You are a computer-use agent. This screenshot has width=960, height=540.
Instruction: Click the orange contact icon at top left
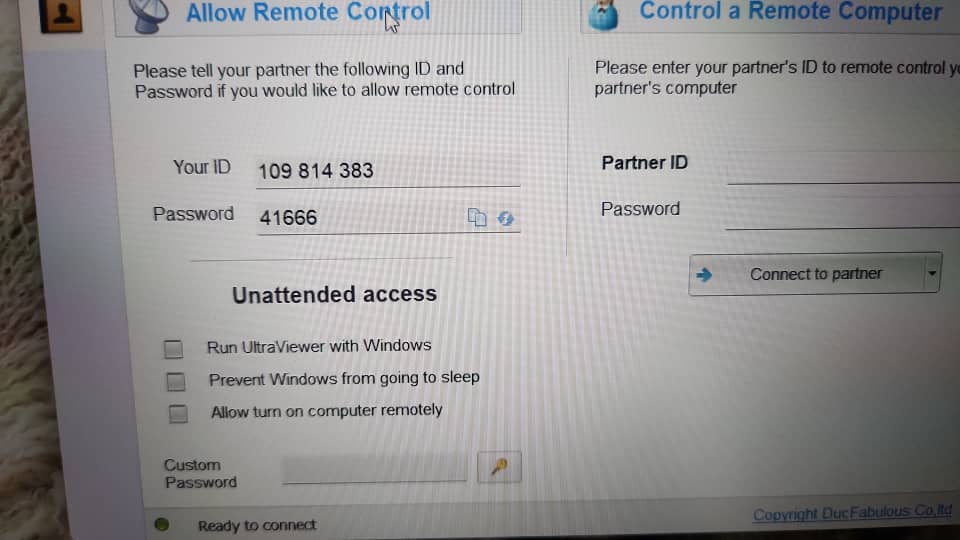tap(61, 15)
